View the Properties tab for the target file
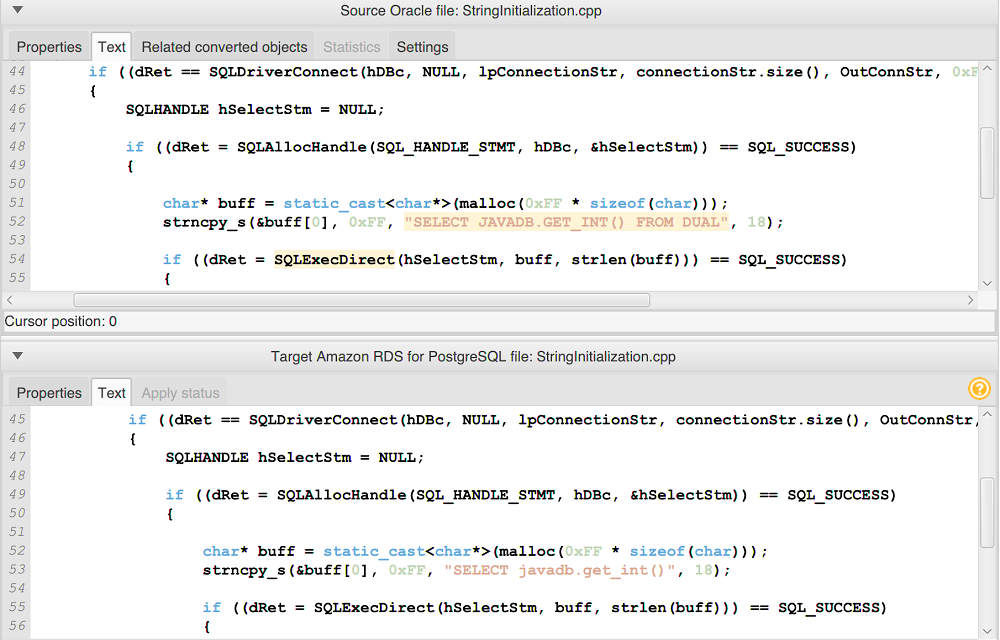Screen dimensions: 1000x640 (48, 392)
